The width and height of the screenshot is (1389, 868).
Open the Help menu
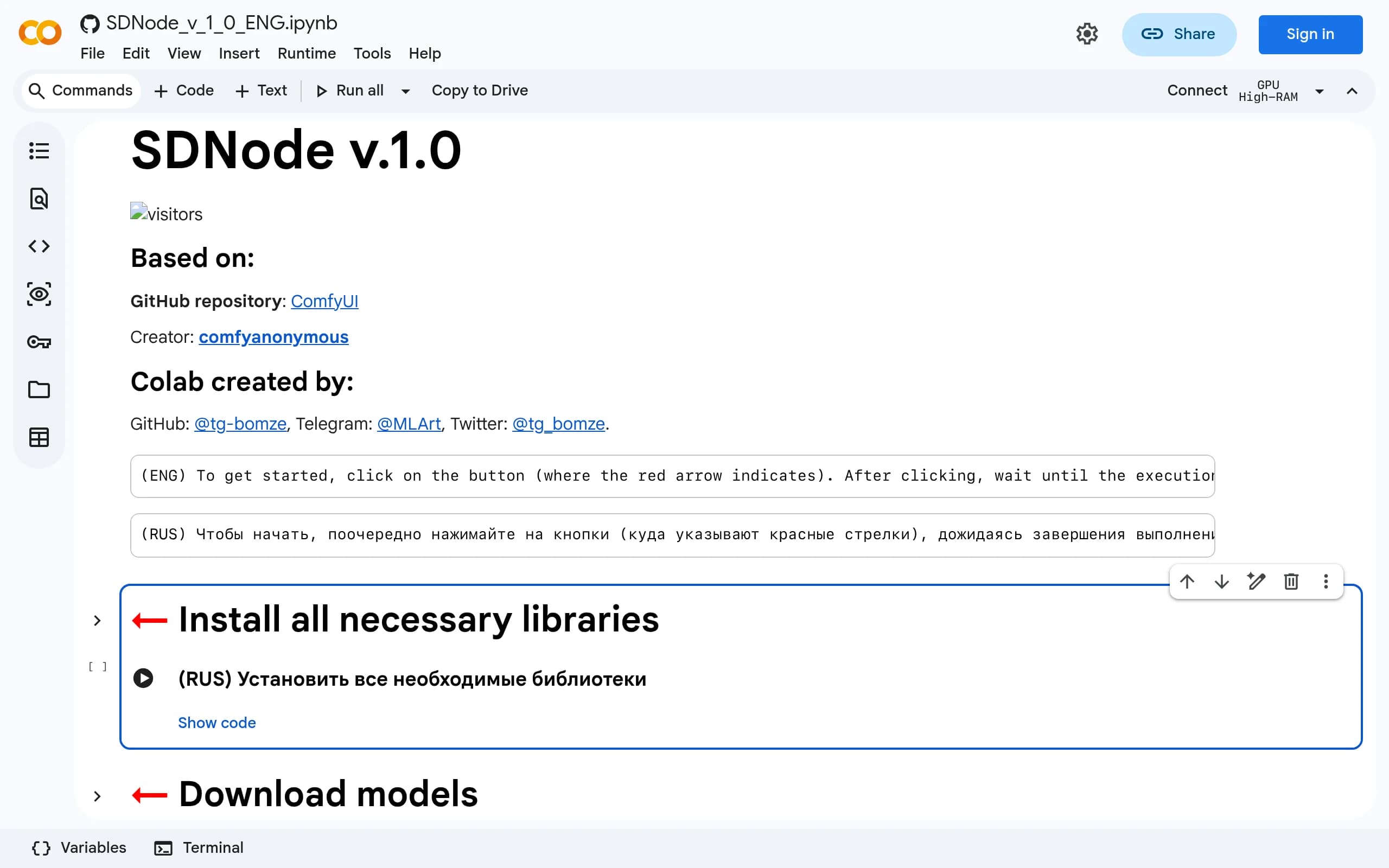pos(425,53)
